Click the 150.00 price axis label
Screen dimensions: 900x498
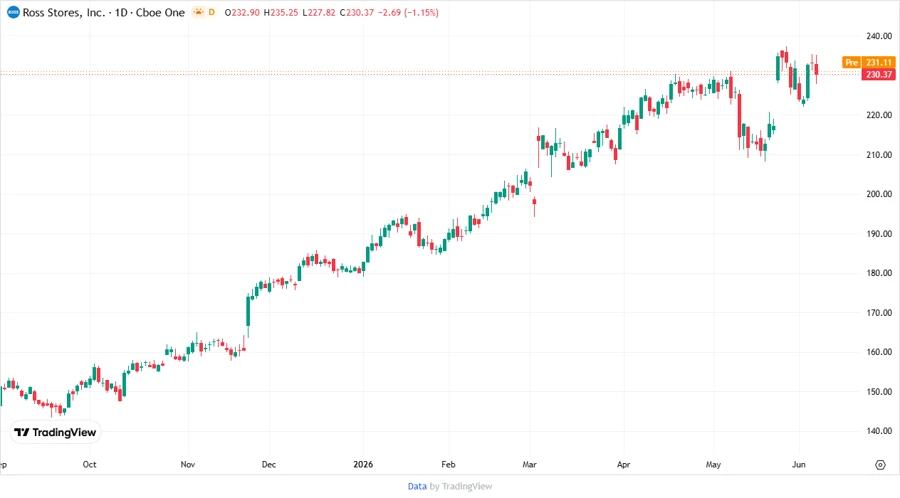coord(879,391)
